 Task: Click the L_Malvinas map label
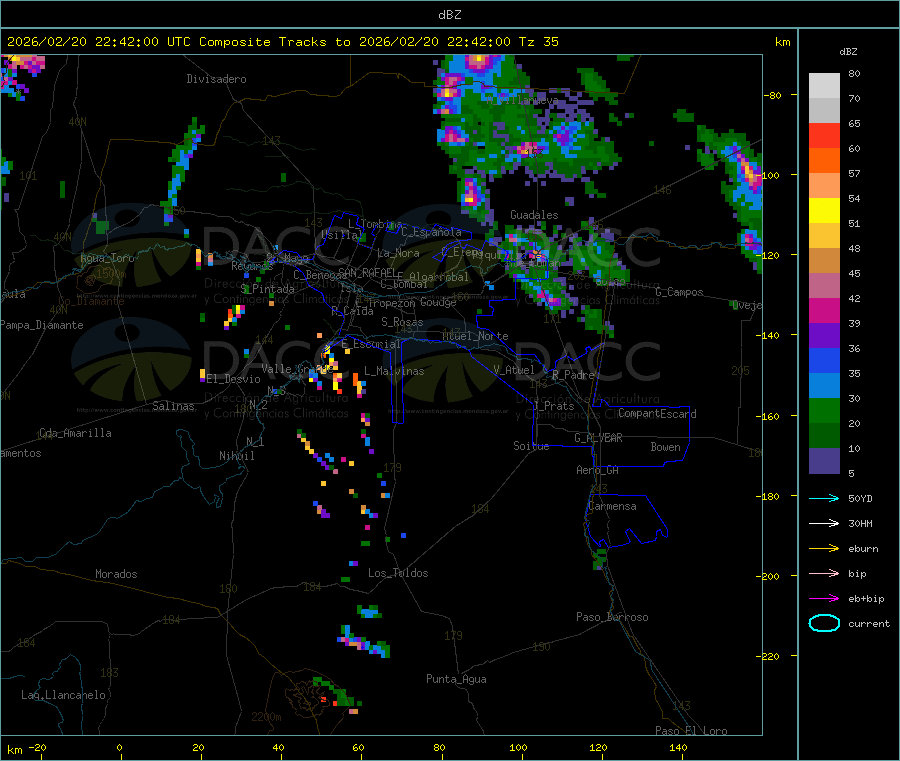(394, 371)
